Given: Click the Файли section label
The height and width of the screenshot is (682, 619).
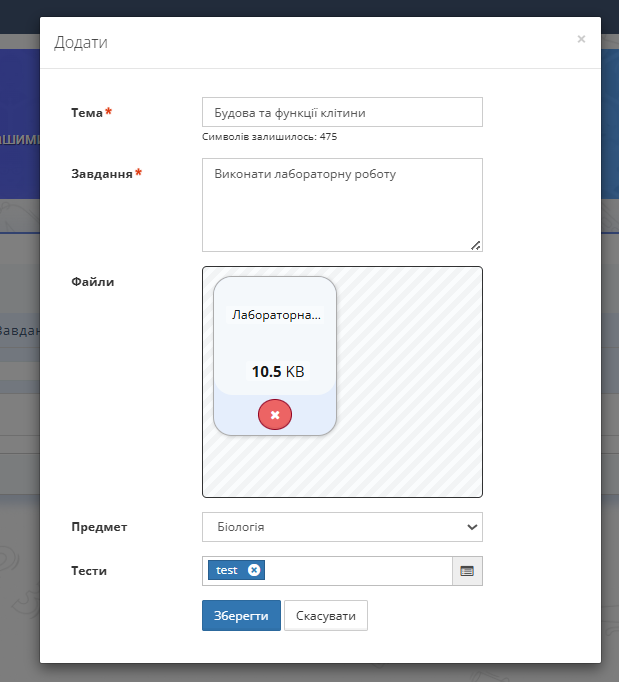Looking at the screenshot, I should pyautogui.click(x=93, y=282).
